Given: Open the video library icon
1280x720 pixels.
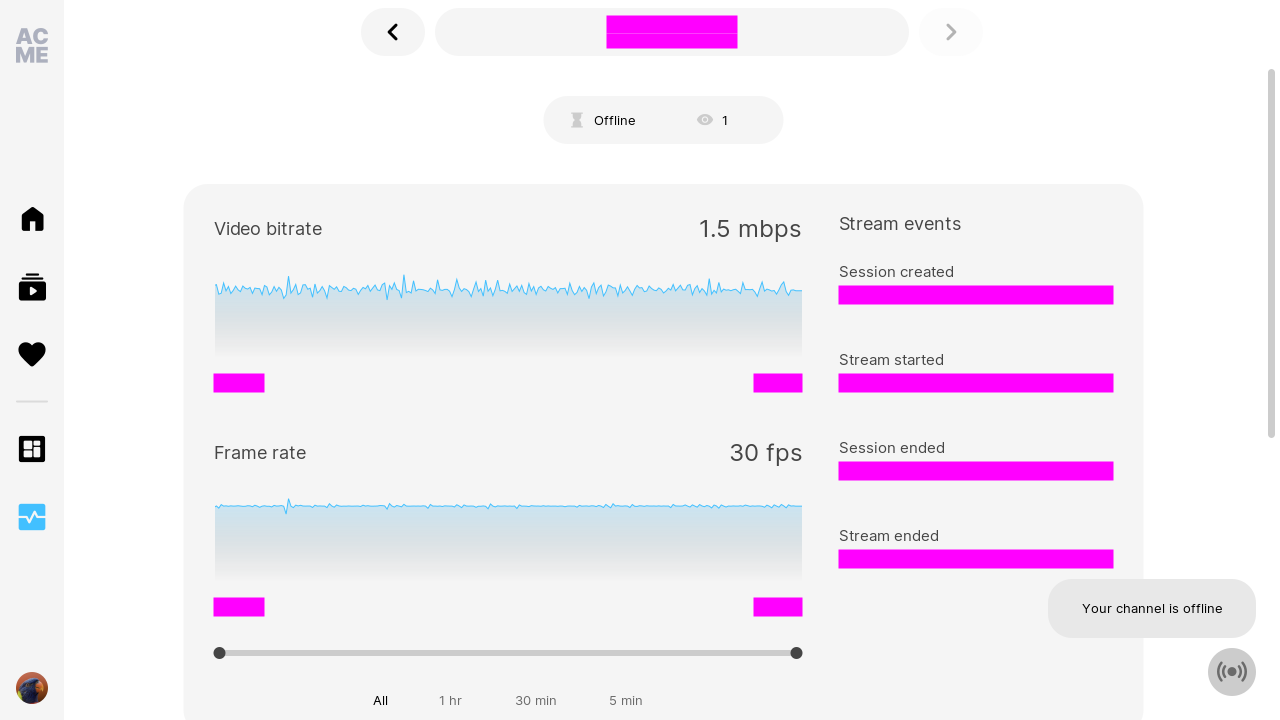Looking at the screenshot, I should coord(32,287).
